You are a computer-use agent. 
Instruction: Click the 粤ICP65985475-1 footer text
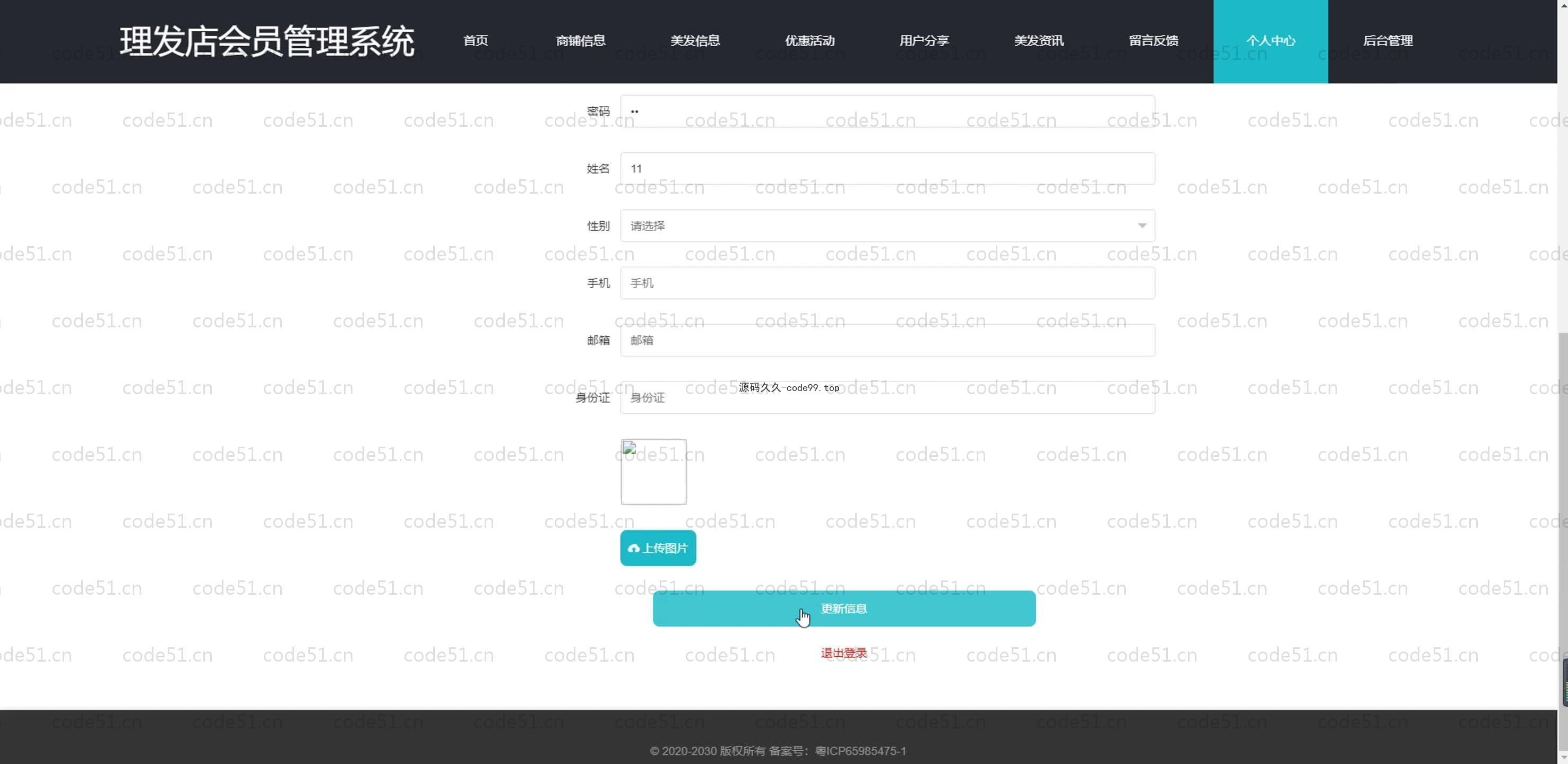860,751
